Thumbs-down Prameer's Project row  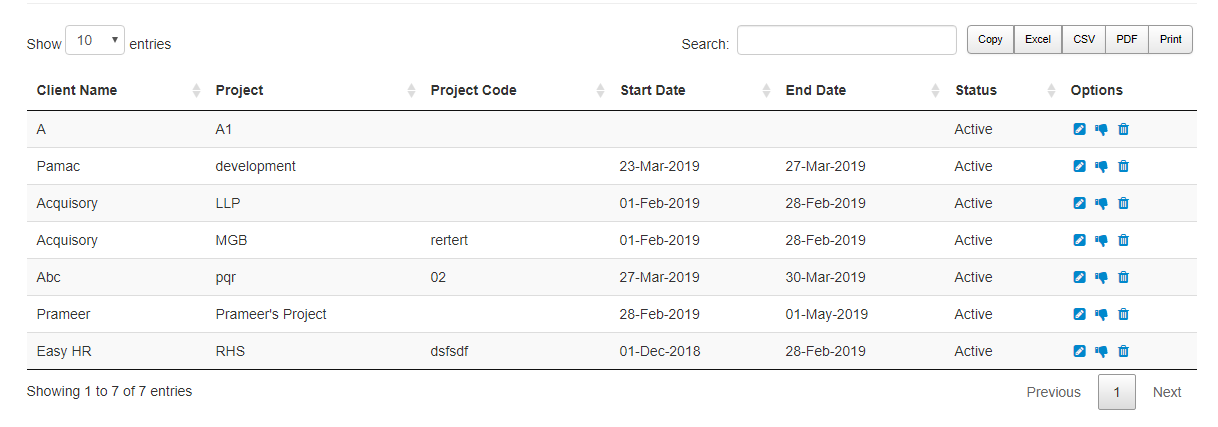tap(1101, 314)
